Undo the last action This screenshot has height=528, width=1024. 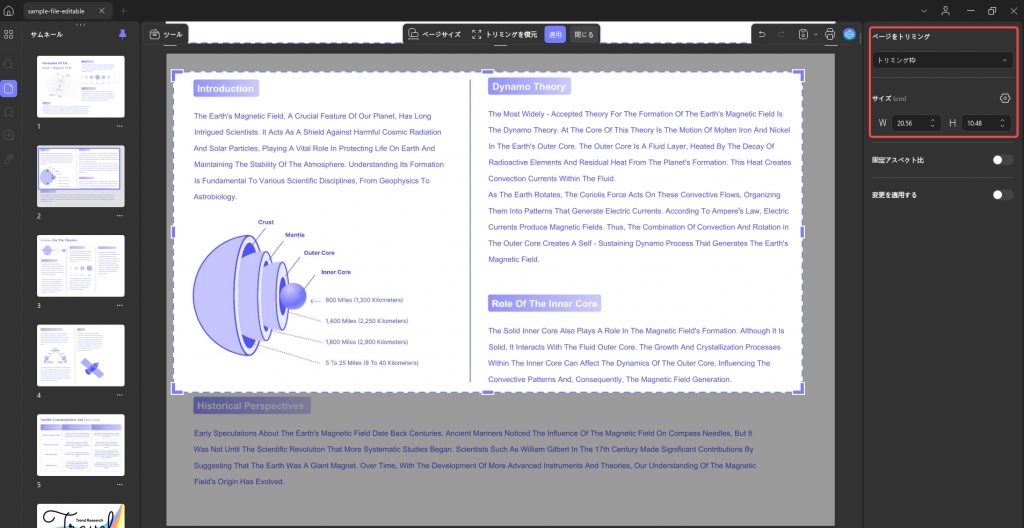761,34
